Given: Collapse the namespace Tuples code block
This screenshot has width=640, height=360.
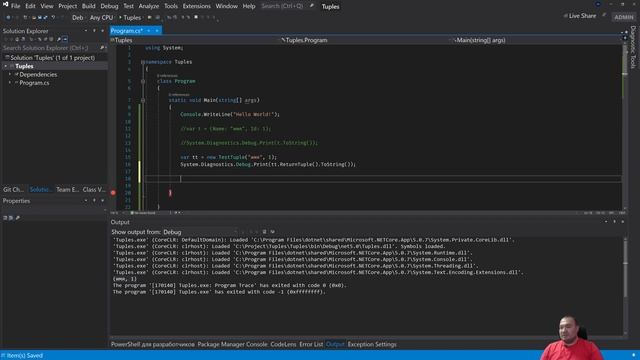Looking at the screenshot, I should pos(142,62).
